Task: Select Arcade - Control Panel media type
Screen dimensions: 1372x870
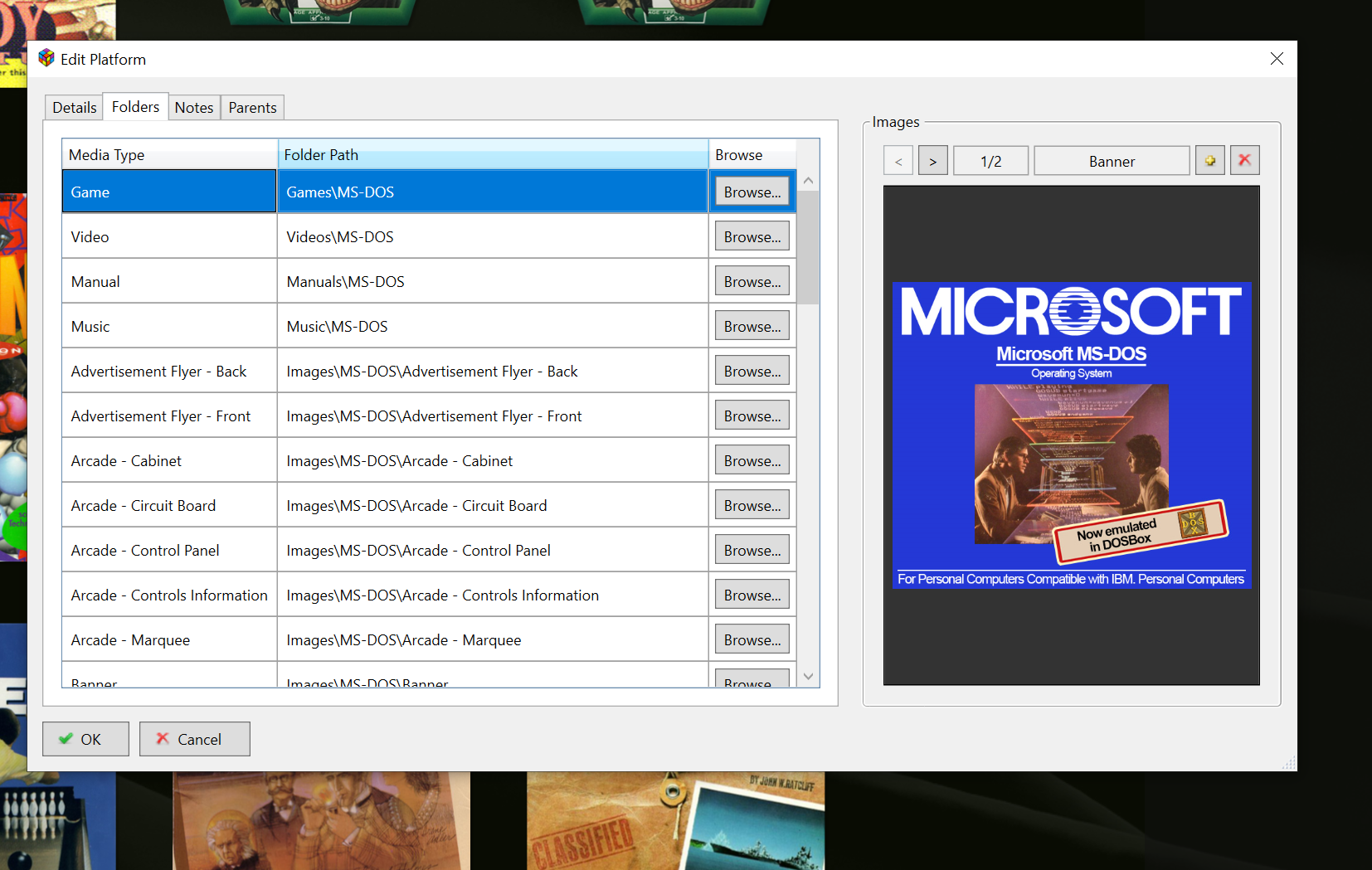Action: (169, 550)
